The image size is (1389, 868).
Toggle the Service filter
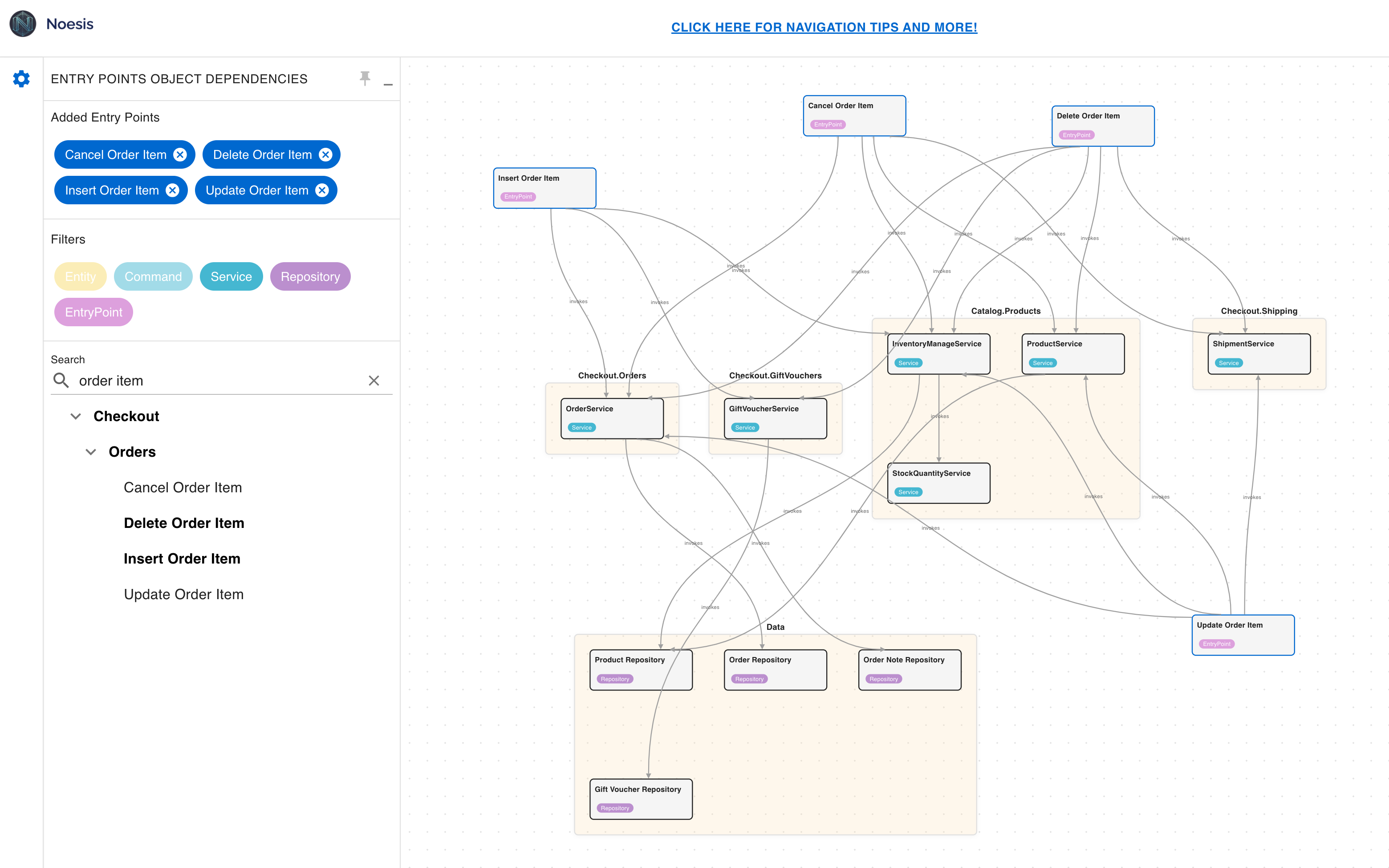(x=231, y=277)
